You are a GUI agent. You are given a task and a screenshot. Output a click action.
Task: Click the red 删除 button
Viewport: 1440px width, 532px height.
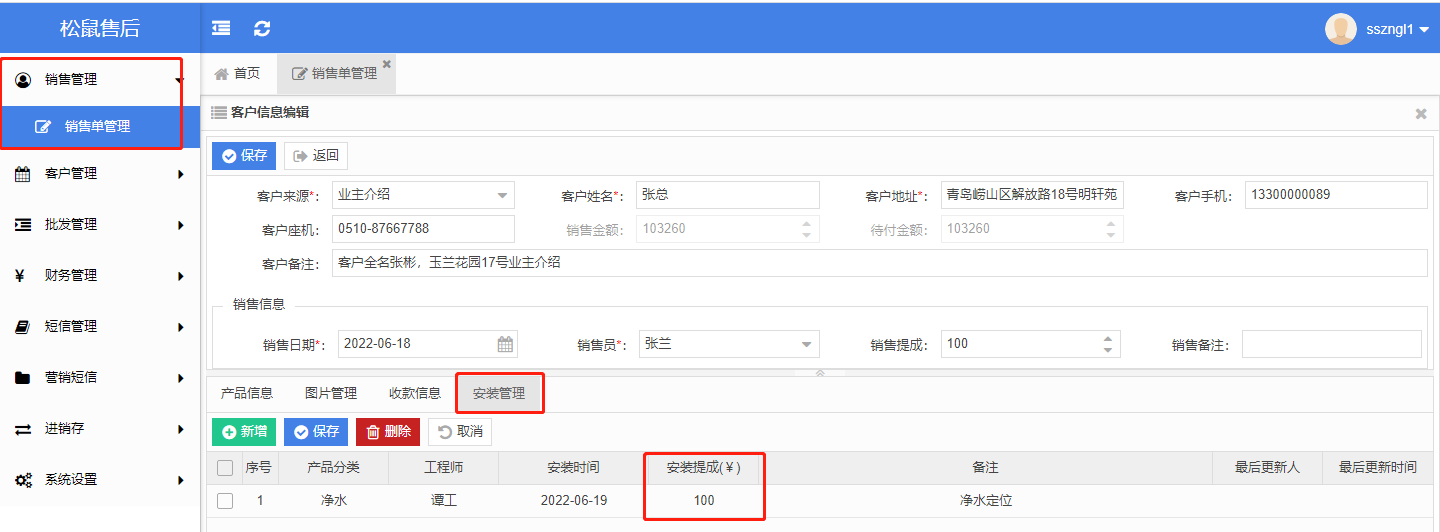click(x=388, y=432)
